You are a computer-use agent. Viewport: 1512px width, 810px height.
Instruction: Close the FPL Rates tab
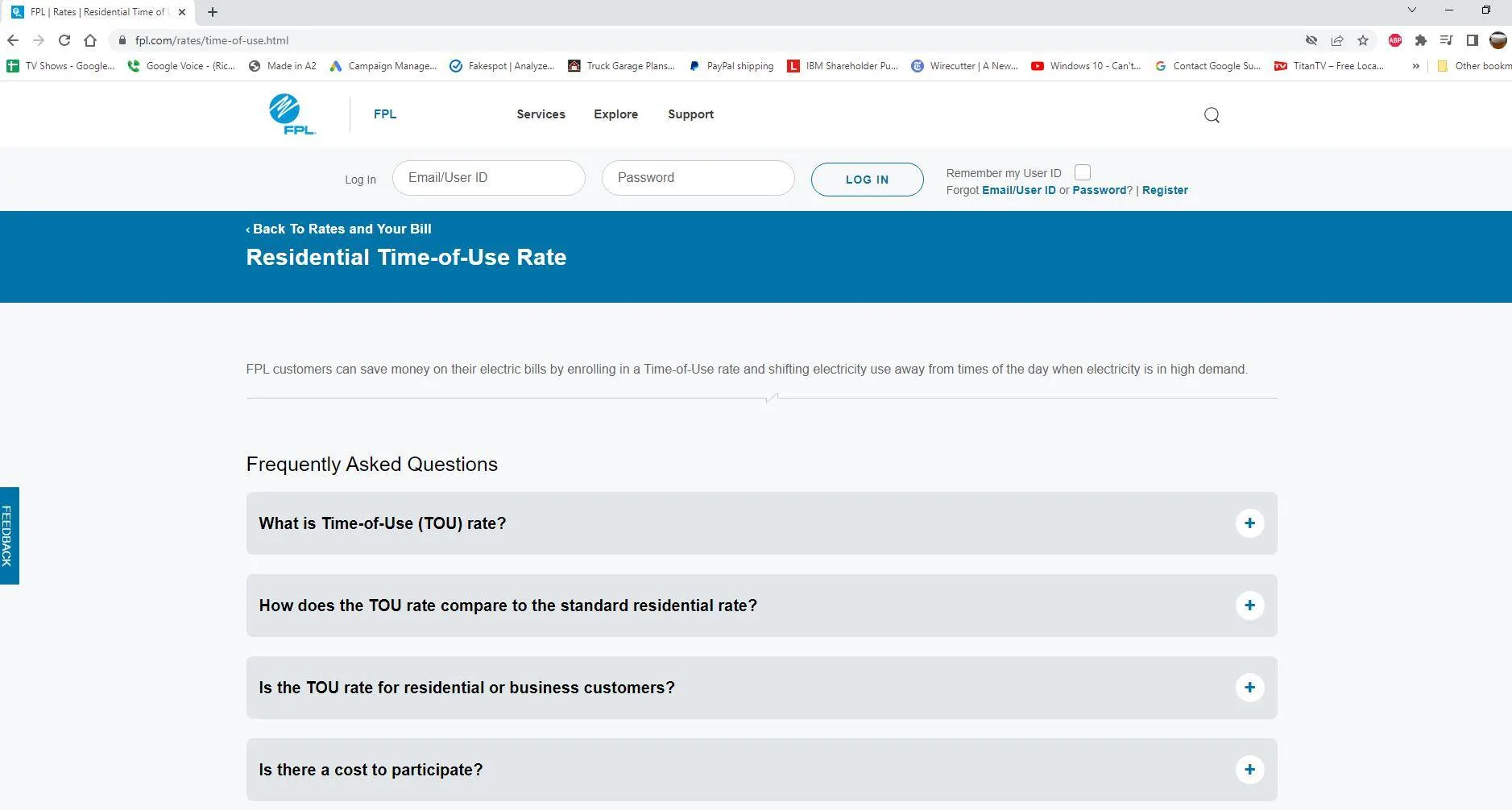pyautogui.click(x=182, y=12)
